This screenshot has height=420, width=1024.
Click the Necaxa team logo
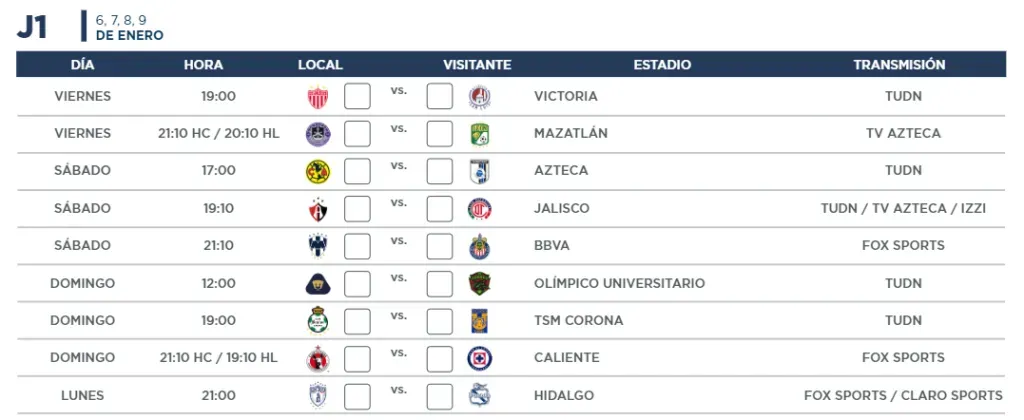pos(318,97)
